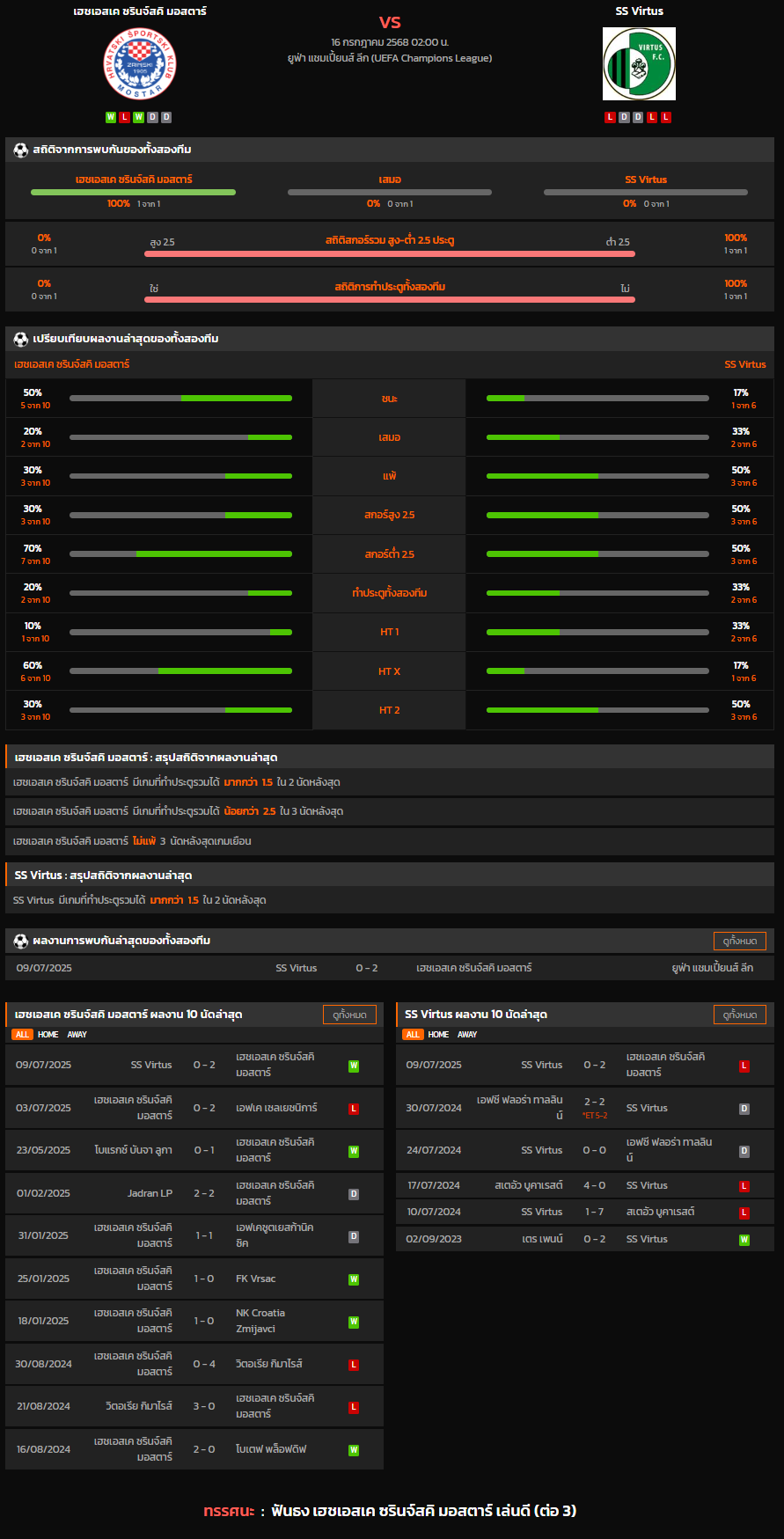Image resolution: width=784 pixels, height=1539 pixels.
Task: Click the ทรรศนะ prediction line at the bottom
Action: [390, 1511]
